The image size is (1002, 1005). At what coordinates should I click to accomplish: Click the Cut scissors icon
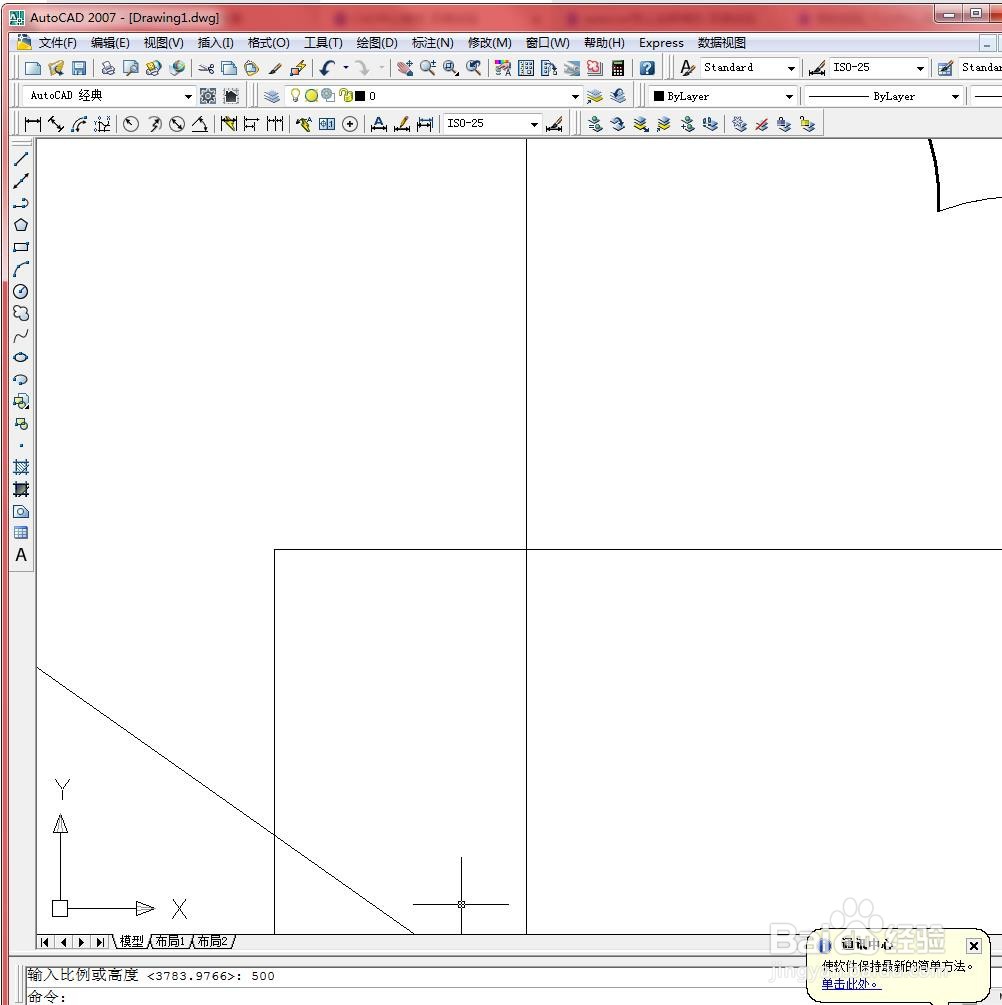coord(206,68)
